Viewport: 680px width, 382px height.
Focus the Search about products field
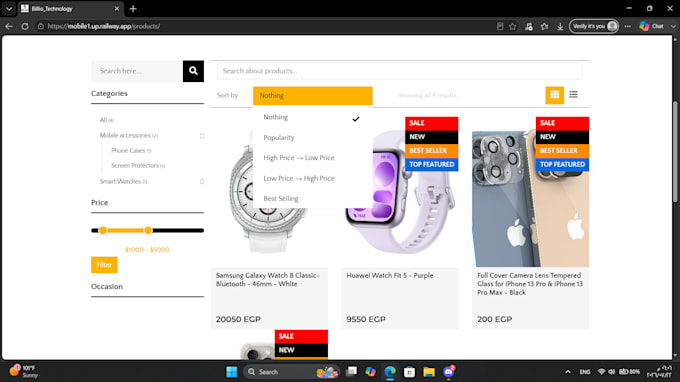point(399,71)
